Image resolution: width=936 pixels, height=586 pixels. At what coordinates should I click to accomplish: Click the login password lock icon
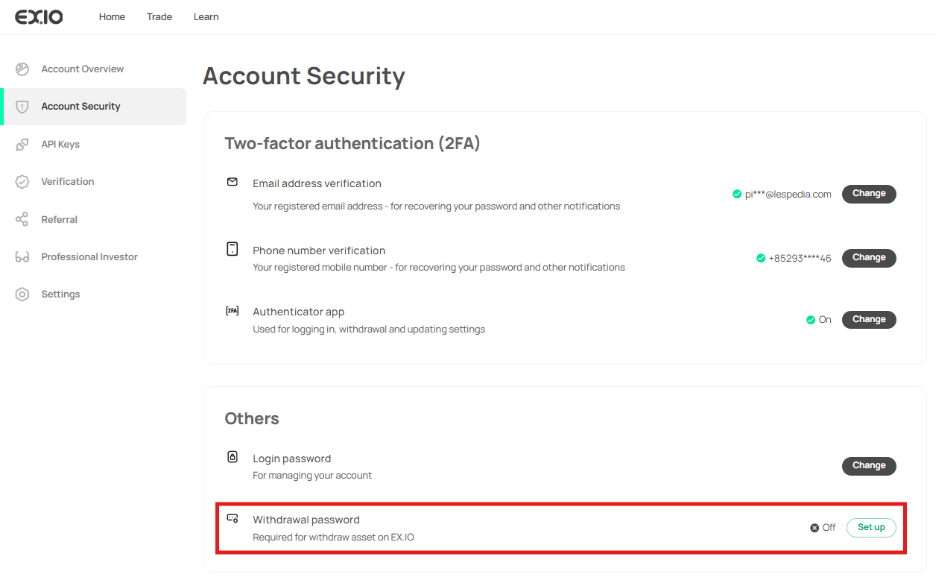[x=232, y=457]
